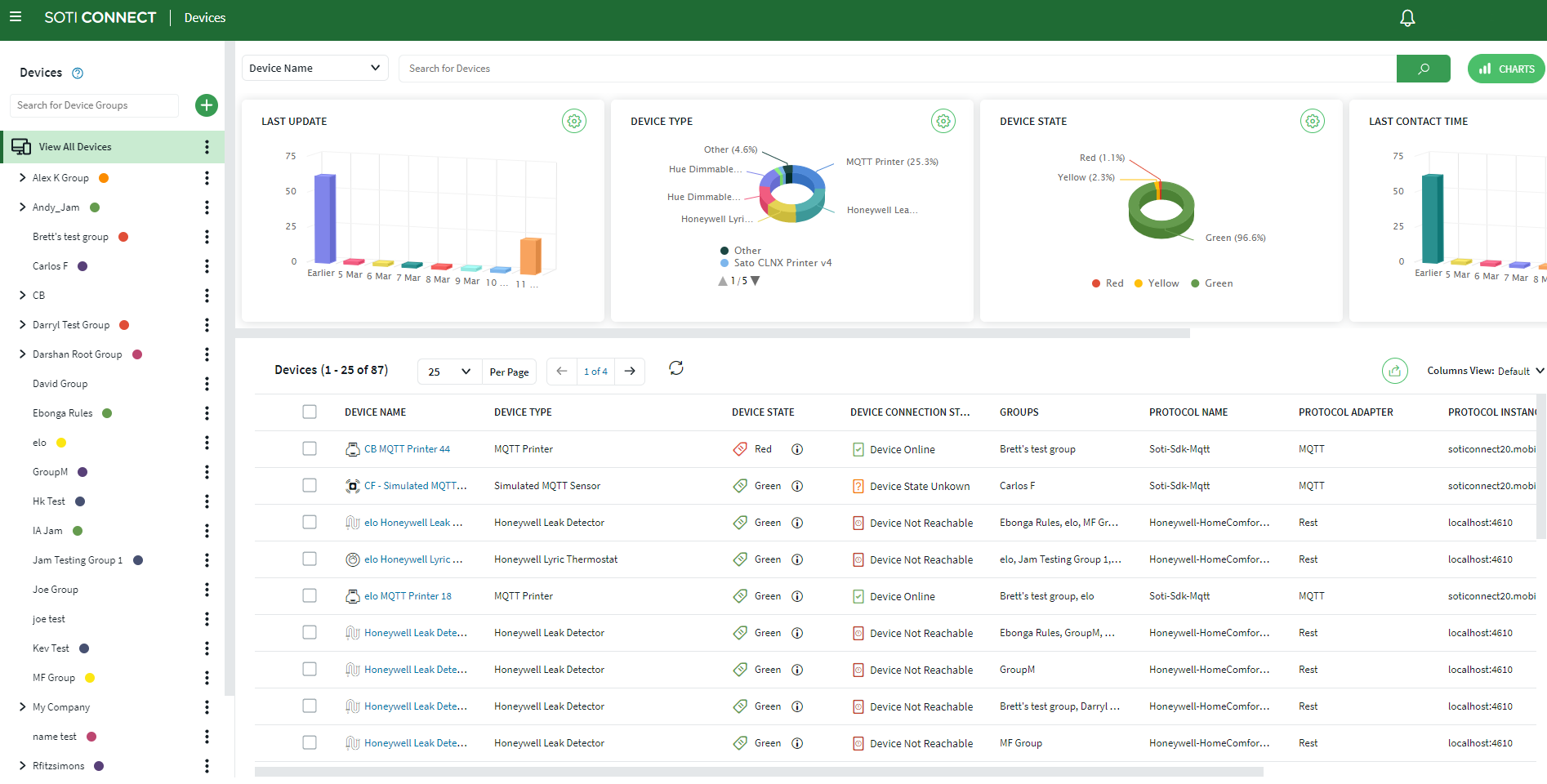Check the Honeywell Leak row in MF Group

tap(310, 742)
